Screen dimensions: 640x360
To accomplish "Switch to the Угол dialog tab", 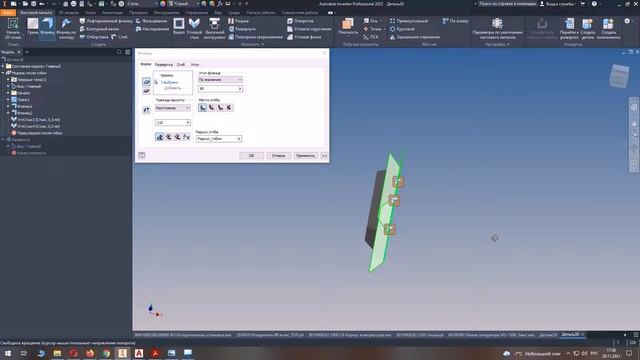I will click(195, 64).
